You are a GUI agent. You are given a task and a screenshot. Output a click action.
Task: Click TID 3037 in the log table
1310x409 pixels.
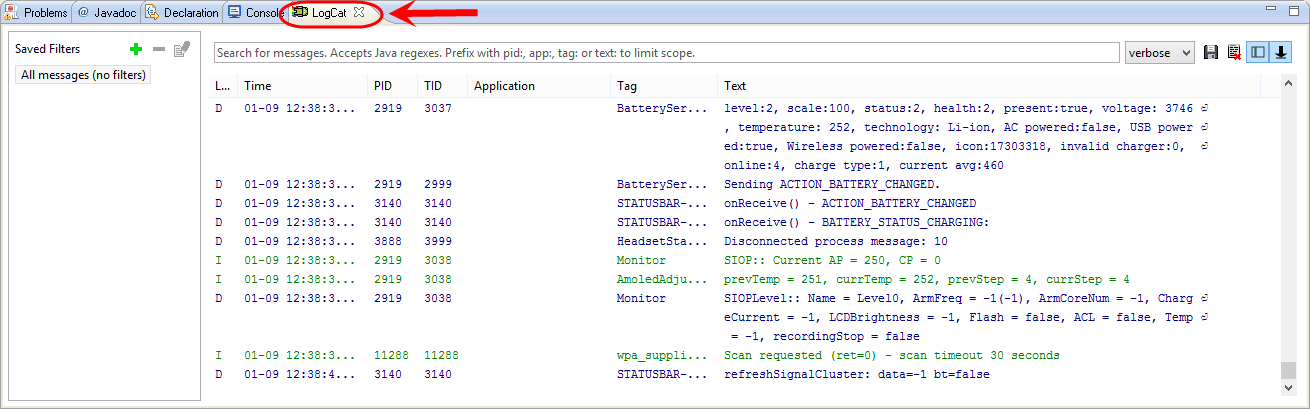pos(438,109)
